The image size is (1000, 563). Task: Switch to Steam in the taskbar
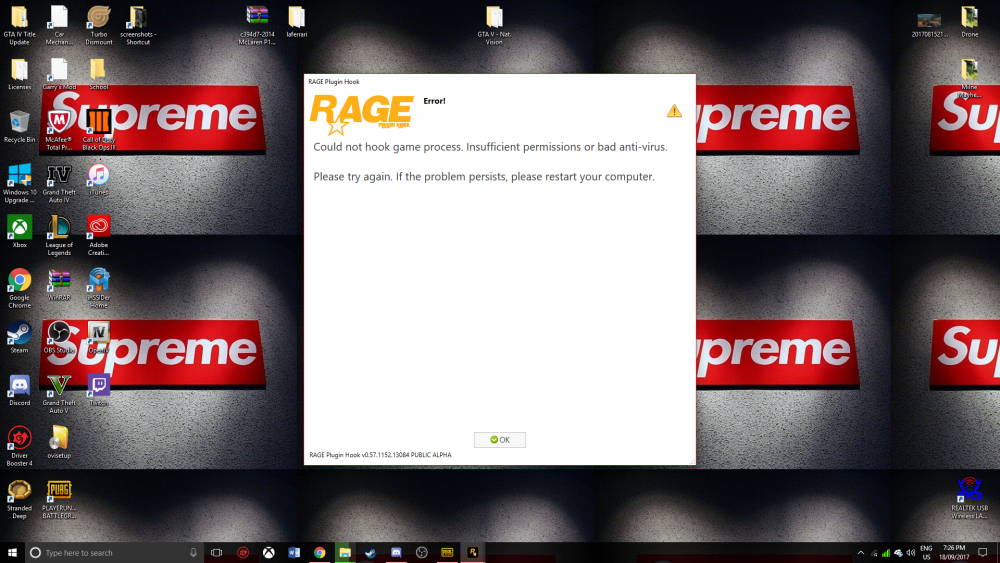[x=371, y=552]
